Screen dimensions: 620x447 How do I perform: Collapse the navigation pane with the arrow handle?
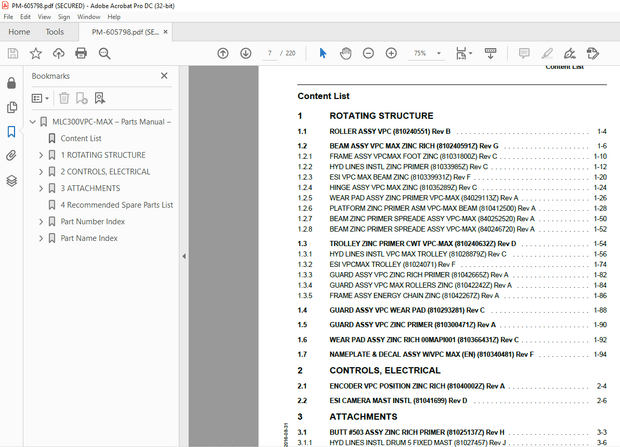pyautogui.click(x=184, y=256)
